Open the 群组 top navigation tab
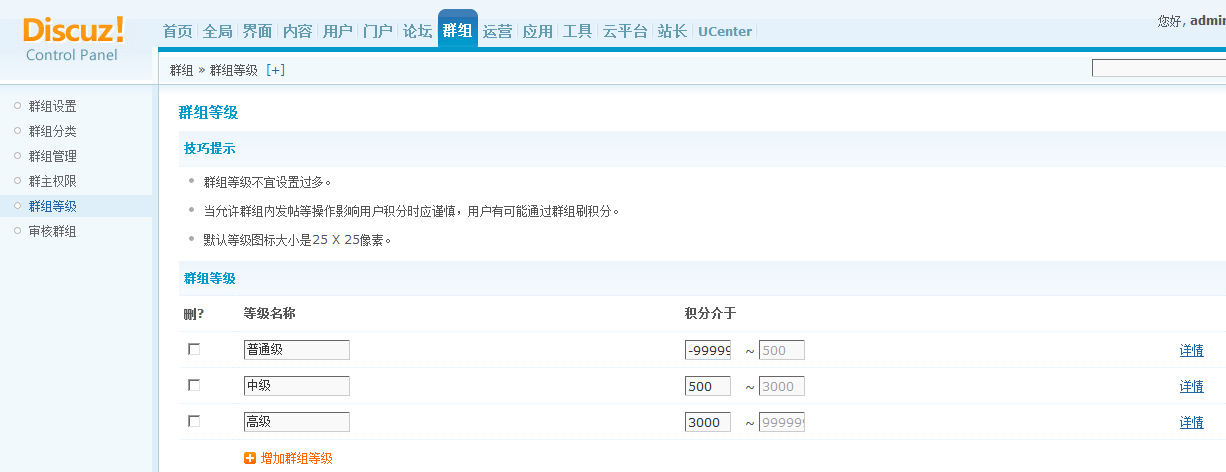Screen dimensions: 1226x472 [457, 31]
